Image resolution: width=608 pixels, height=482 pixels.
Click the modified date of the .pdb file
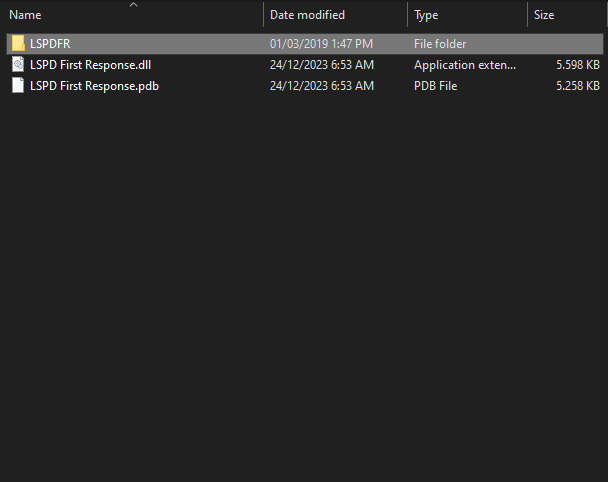coord(322,86)
